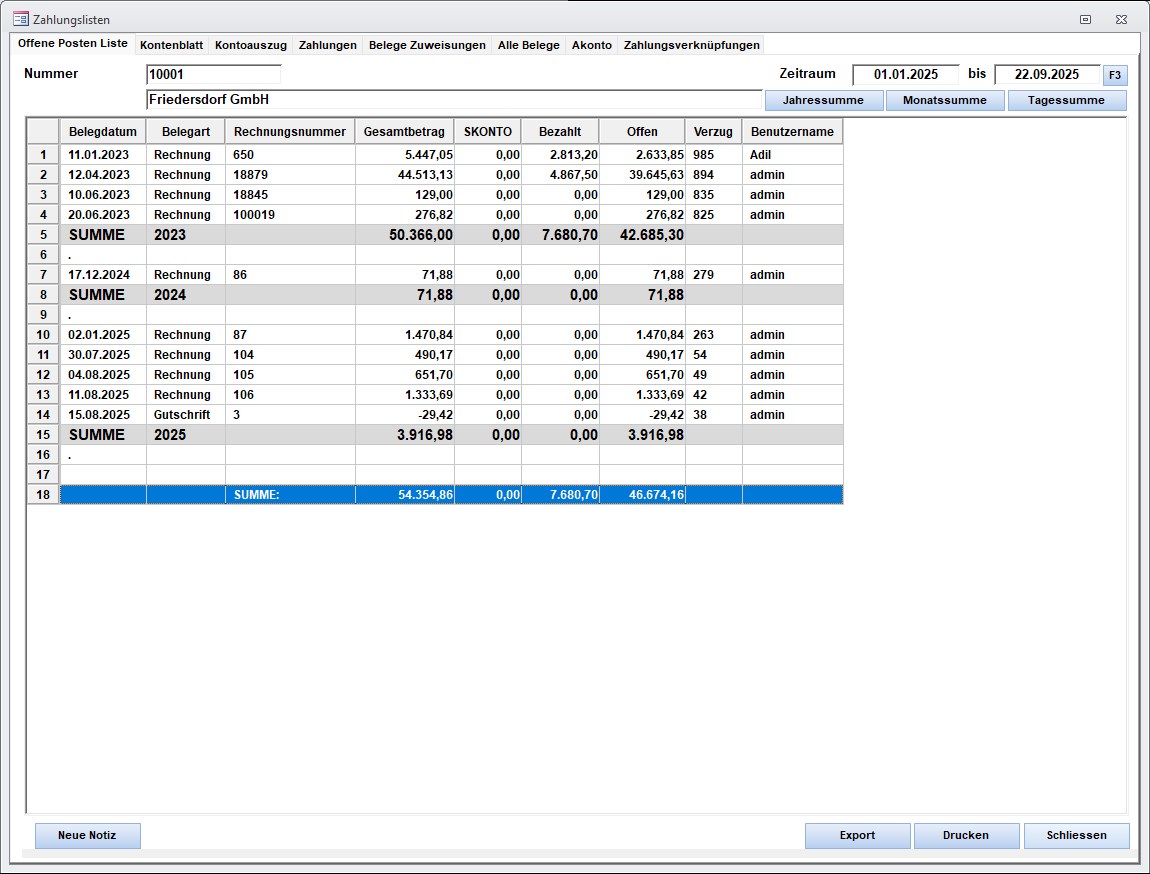
Task: Export the open items list
Action: point(857,835)
